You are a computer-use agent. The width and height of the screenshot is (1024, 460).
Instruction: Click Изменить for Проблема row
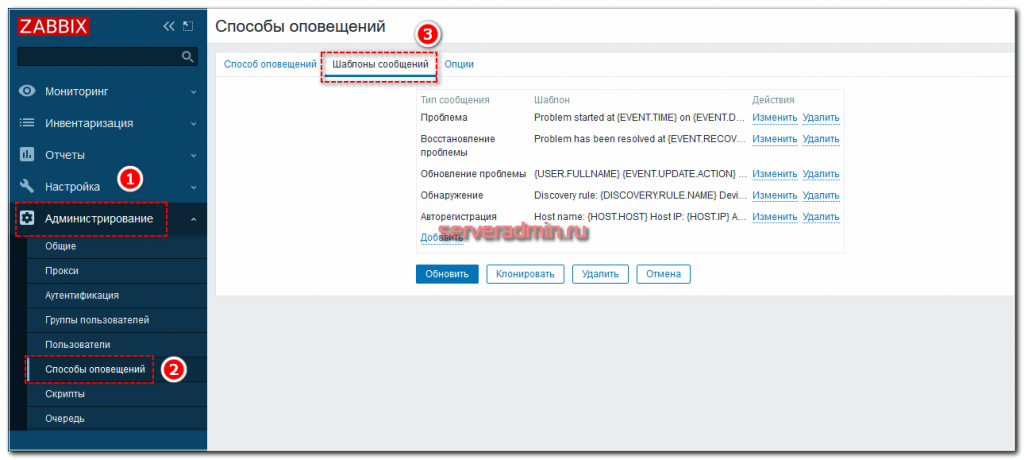[x=775, y=118]
